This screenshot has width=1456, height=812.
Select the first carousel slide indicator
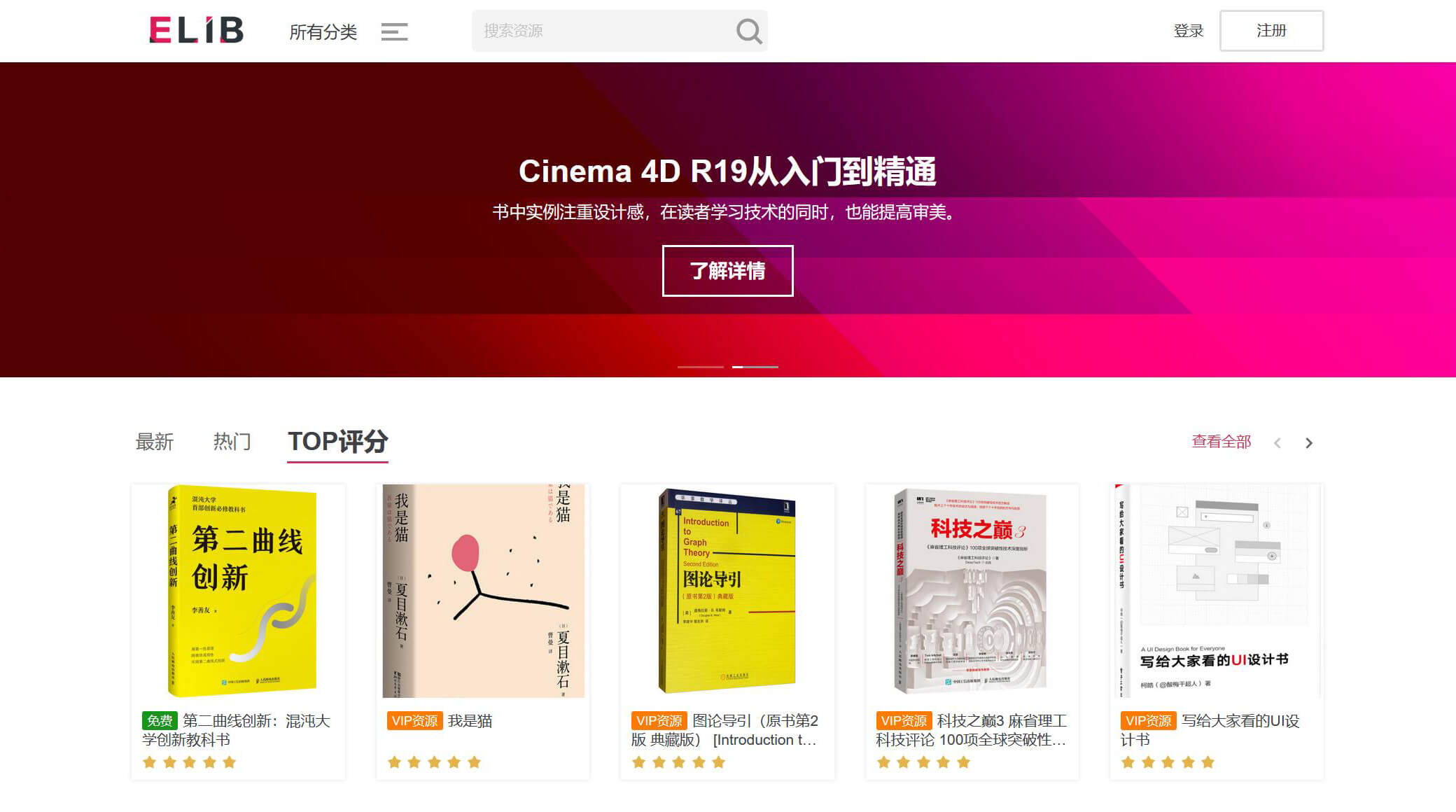pyautogui.click(x=700, y=367)
